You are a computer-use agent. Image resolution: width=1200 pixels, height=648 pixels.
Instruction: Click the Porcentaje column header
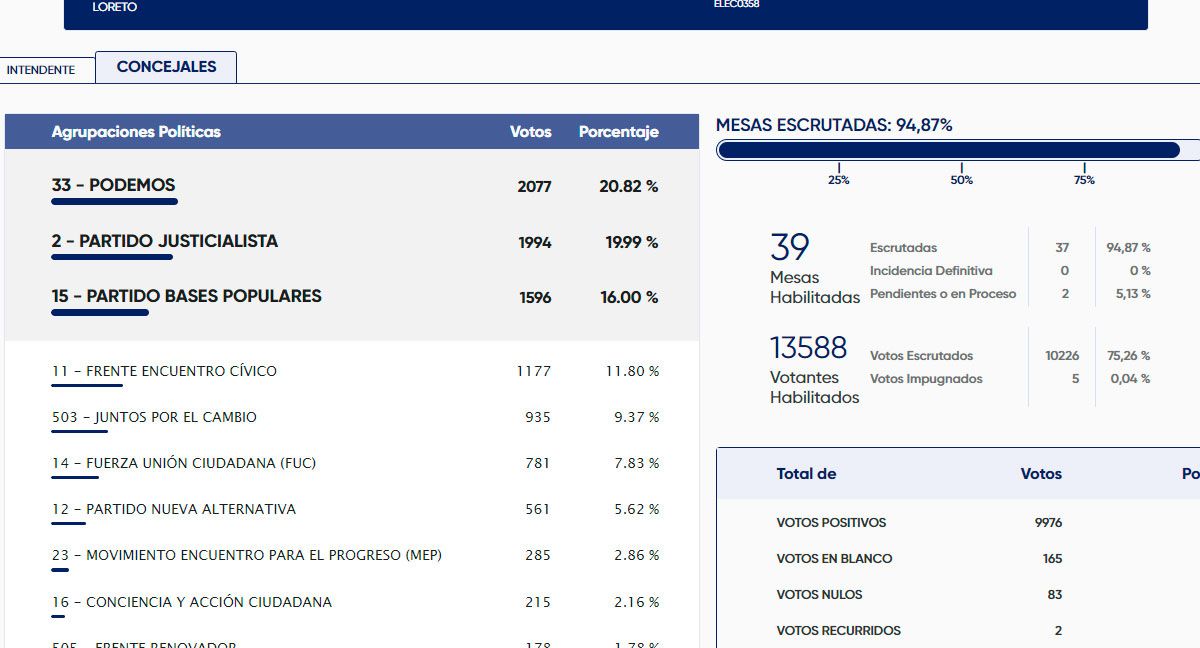(x=618, y=132)
